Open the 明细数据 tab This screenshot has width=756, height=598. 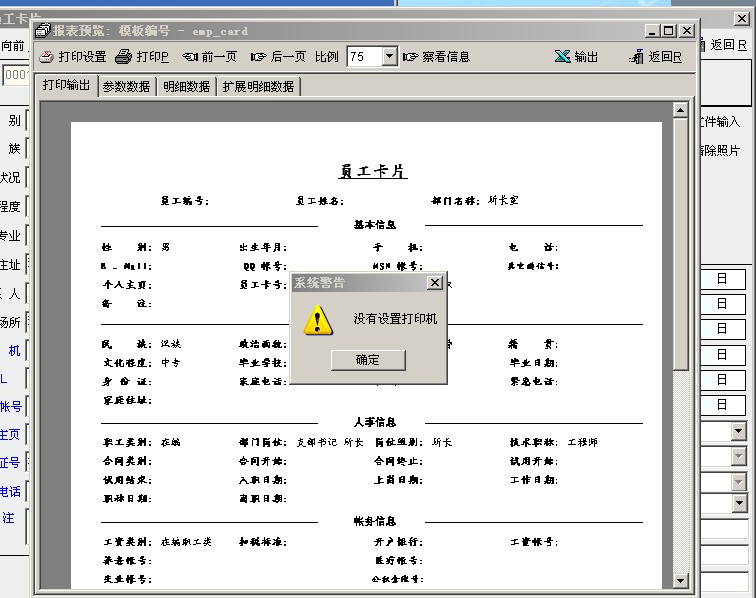(186, 86)
